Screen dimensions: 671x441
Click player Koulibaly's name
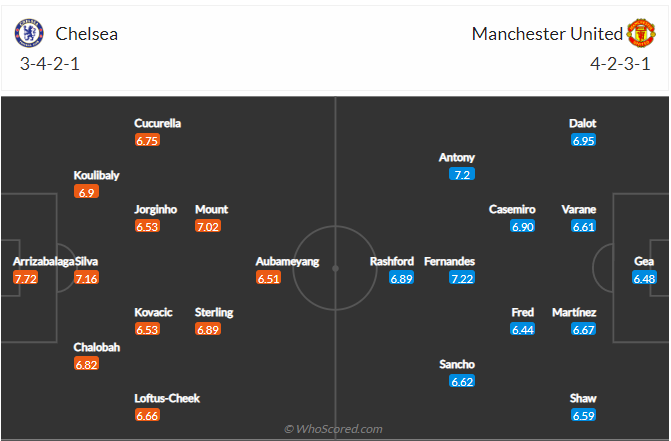pos(96,175)
